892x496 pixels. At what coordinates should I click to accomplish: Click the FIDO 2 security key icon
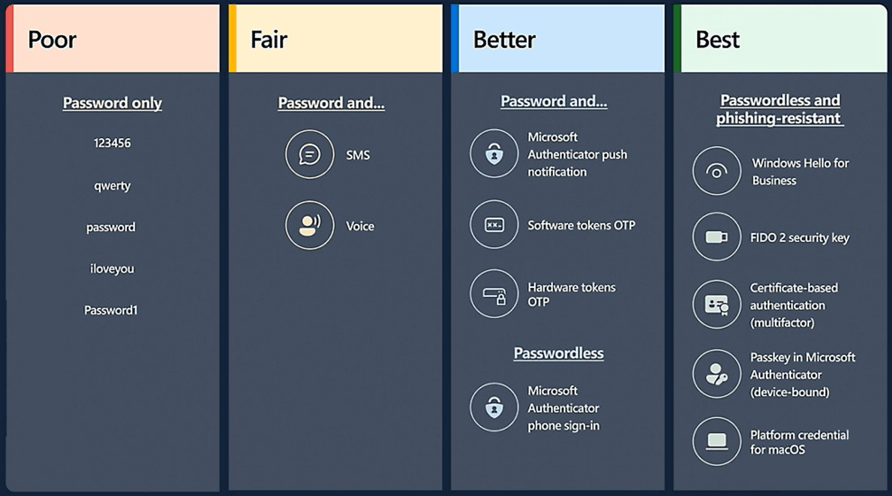point(717,237)
